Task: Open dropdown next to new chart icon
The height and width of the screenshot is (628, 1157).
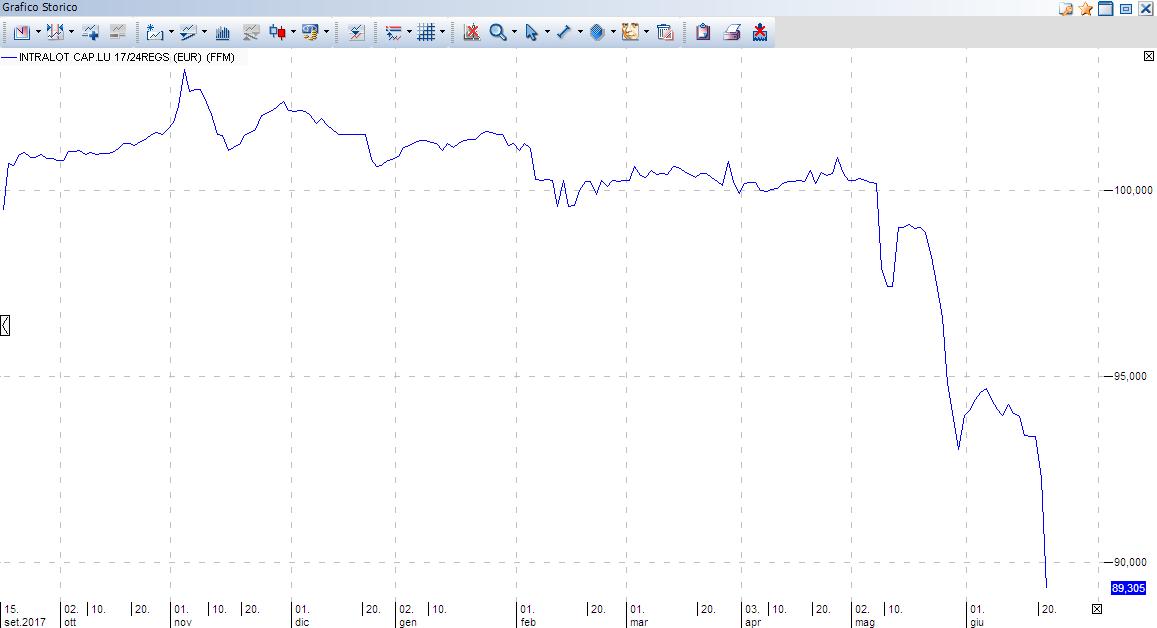Action: click(x=171, y=32)
